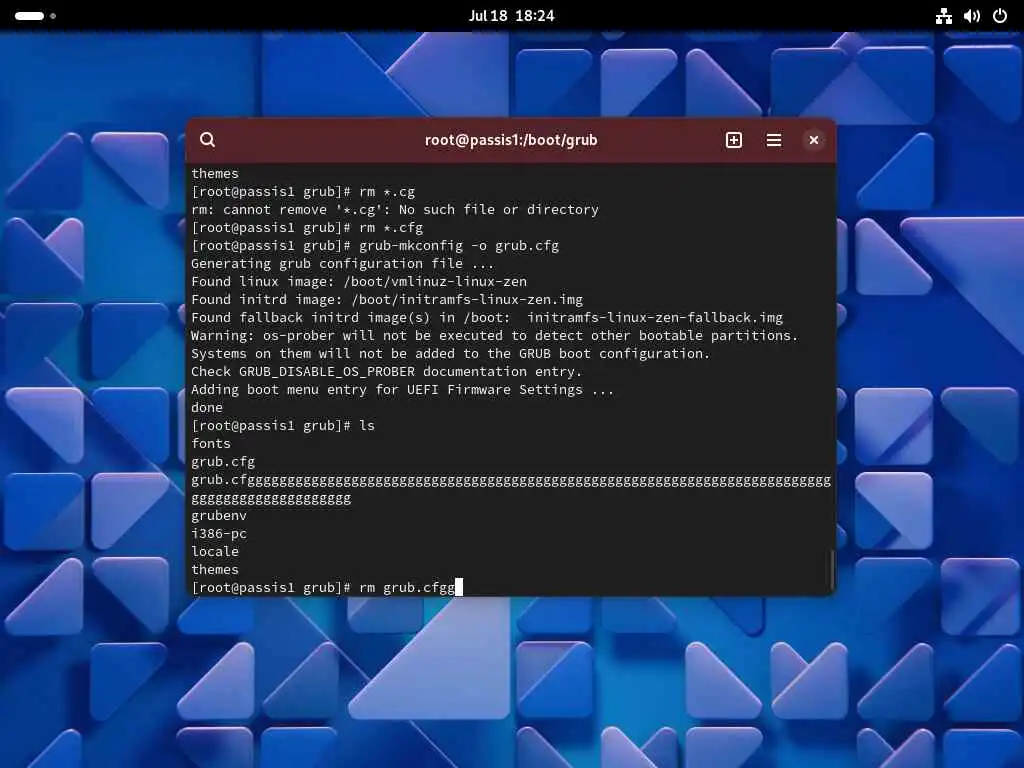
Task: Open a new terminal tab
Action: pyautogui.click(x=733, y=140)
